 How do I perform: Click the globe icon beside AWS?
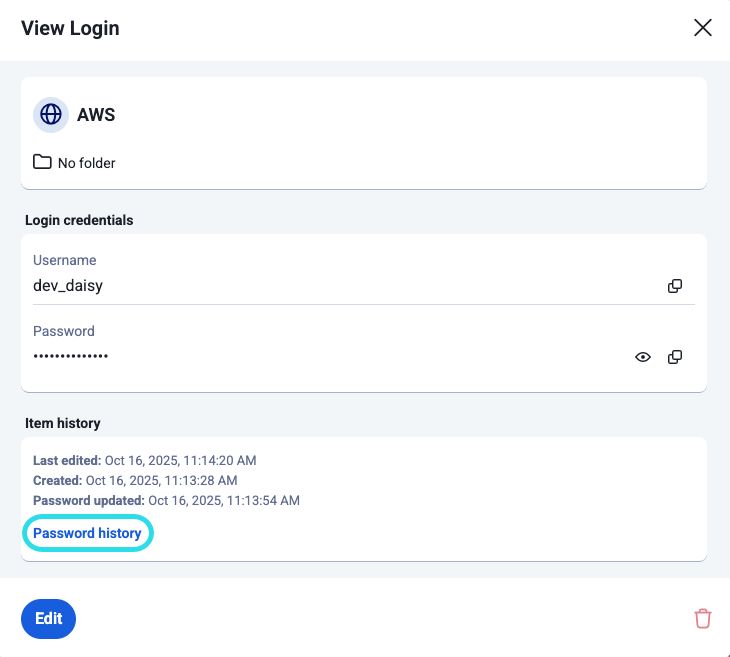[x=50, y=115]
